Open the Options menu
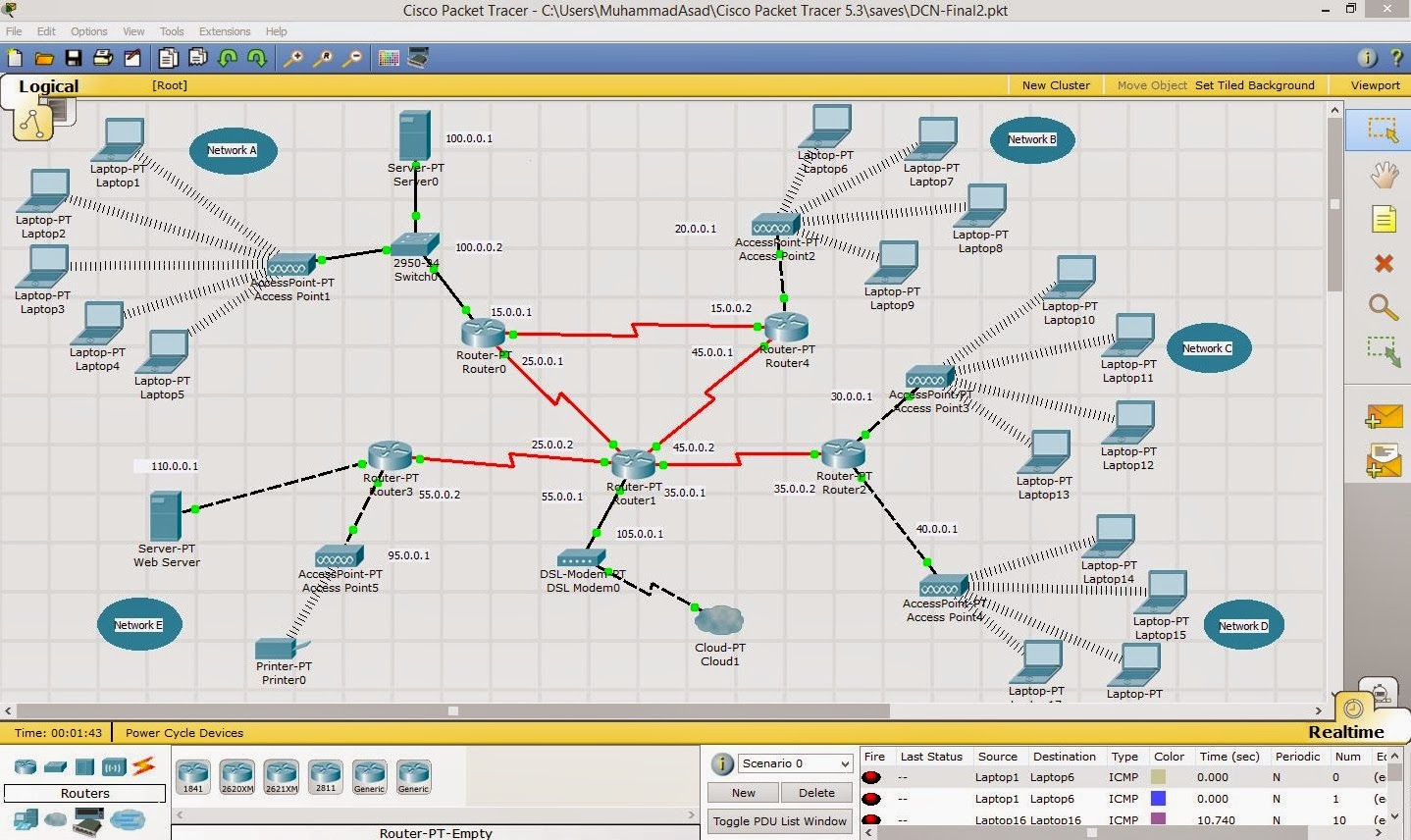 click(88, 30)
